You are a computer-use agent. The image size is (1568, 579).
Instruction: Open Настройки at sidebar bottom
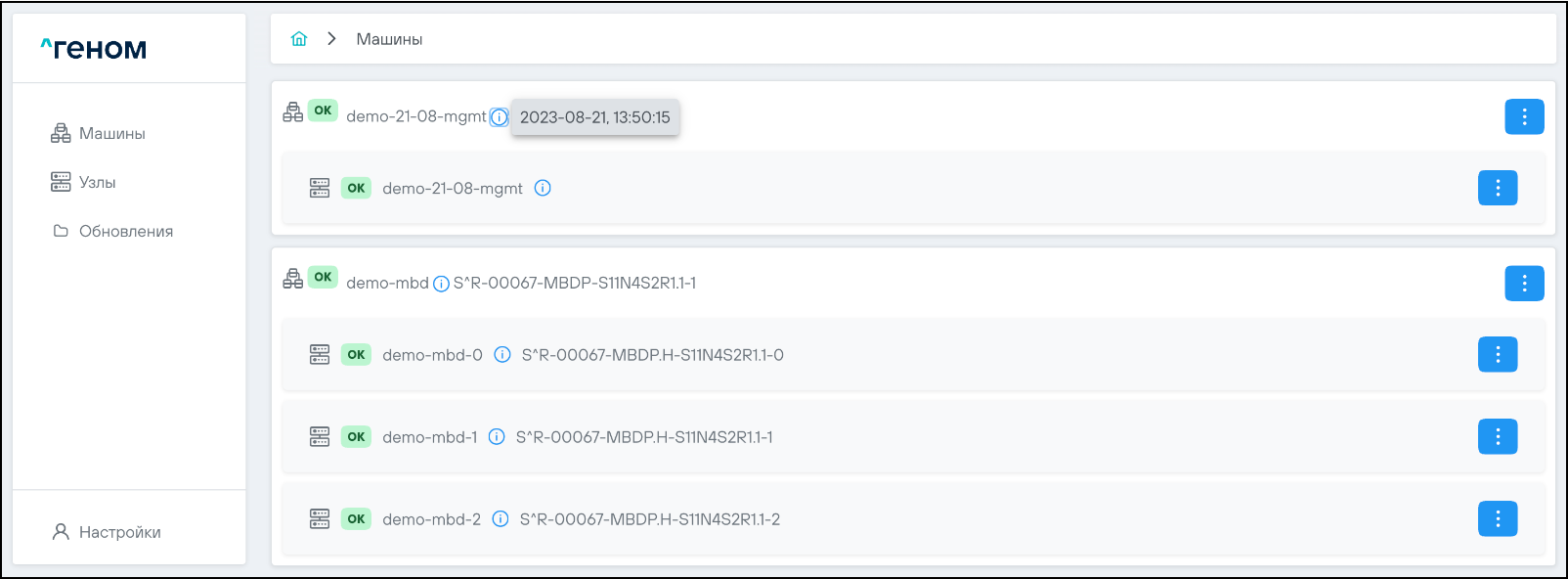[x=119, y=532]
